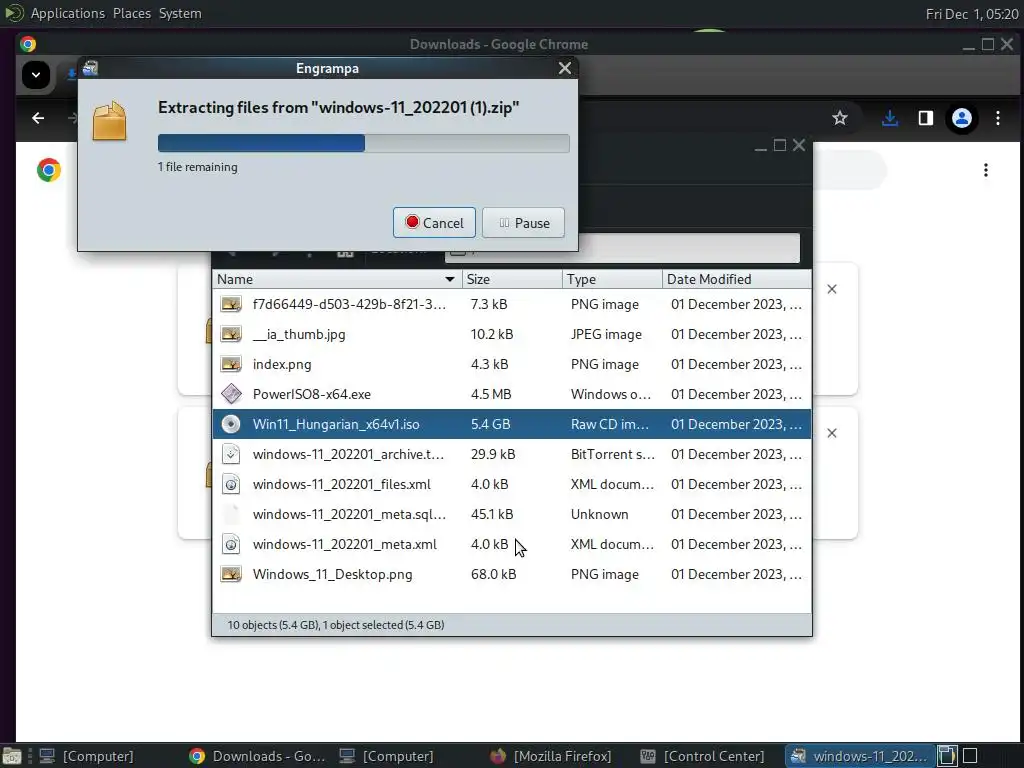The image size is (1024, 768).
Task: Open the Places menu
Action: [131, 13]
